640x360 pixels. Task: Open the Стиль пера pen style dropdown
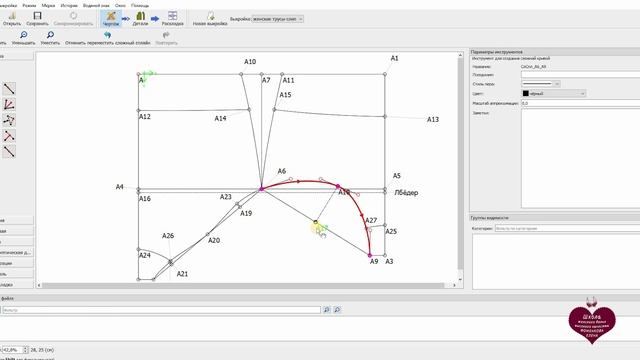click(x=541, y=84)
